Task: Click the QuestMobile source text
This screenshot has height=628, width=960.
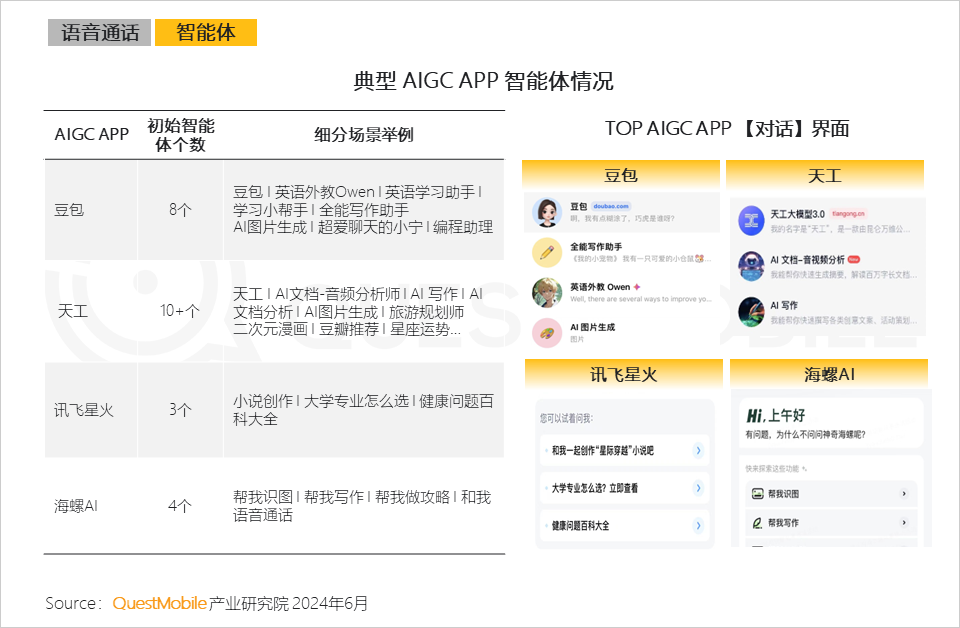Action: coord(159,604)
